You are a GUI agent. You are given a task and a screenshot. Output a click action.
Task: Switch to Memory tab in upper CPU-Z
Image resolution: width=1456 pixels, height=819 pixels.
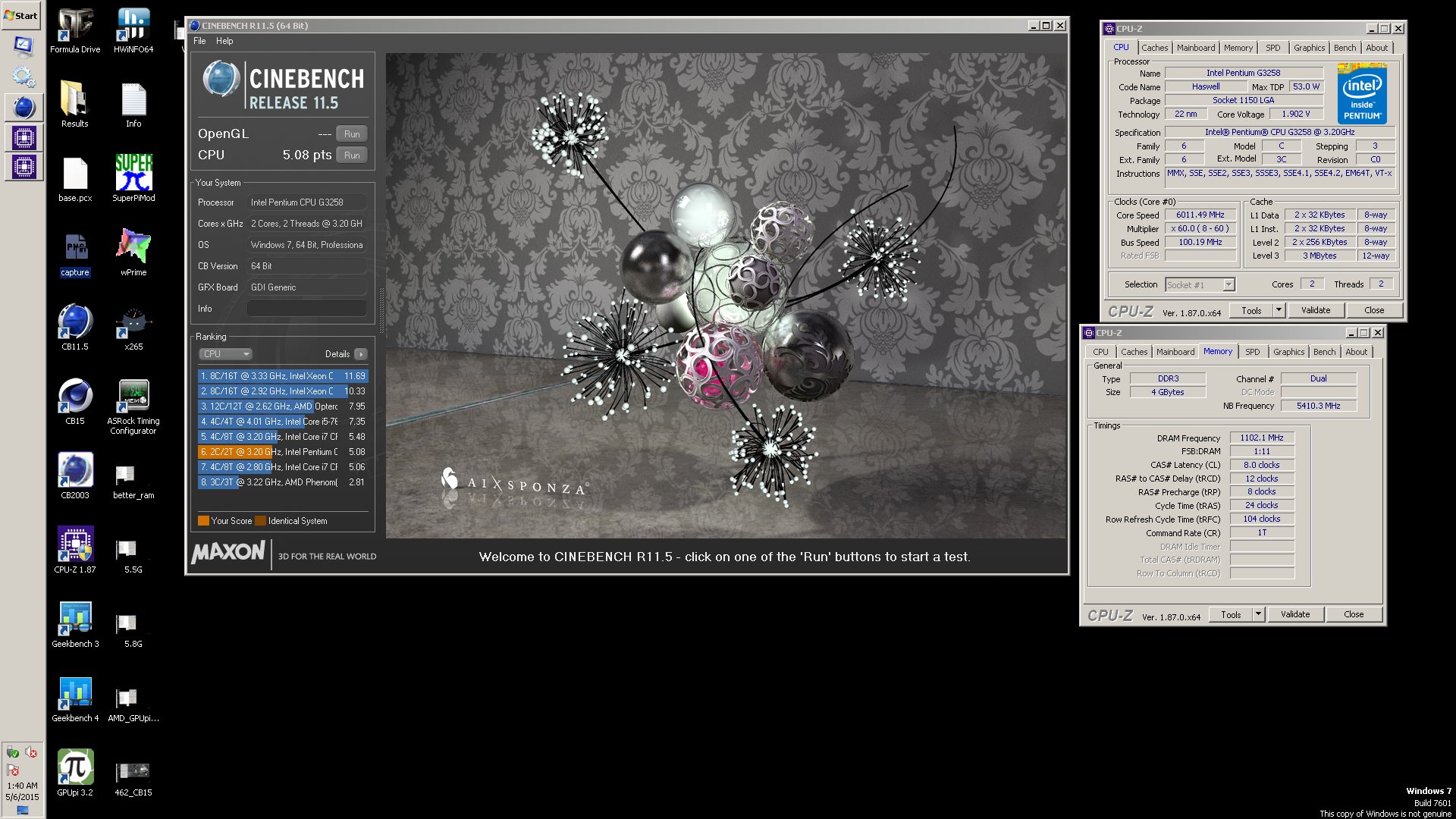click(1238, 48)
